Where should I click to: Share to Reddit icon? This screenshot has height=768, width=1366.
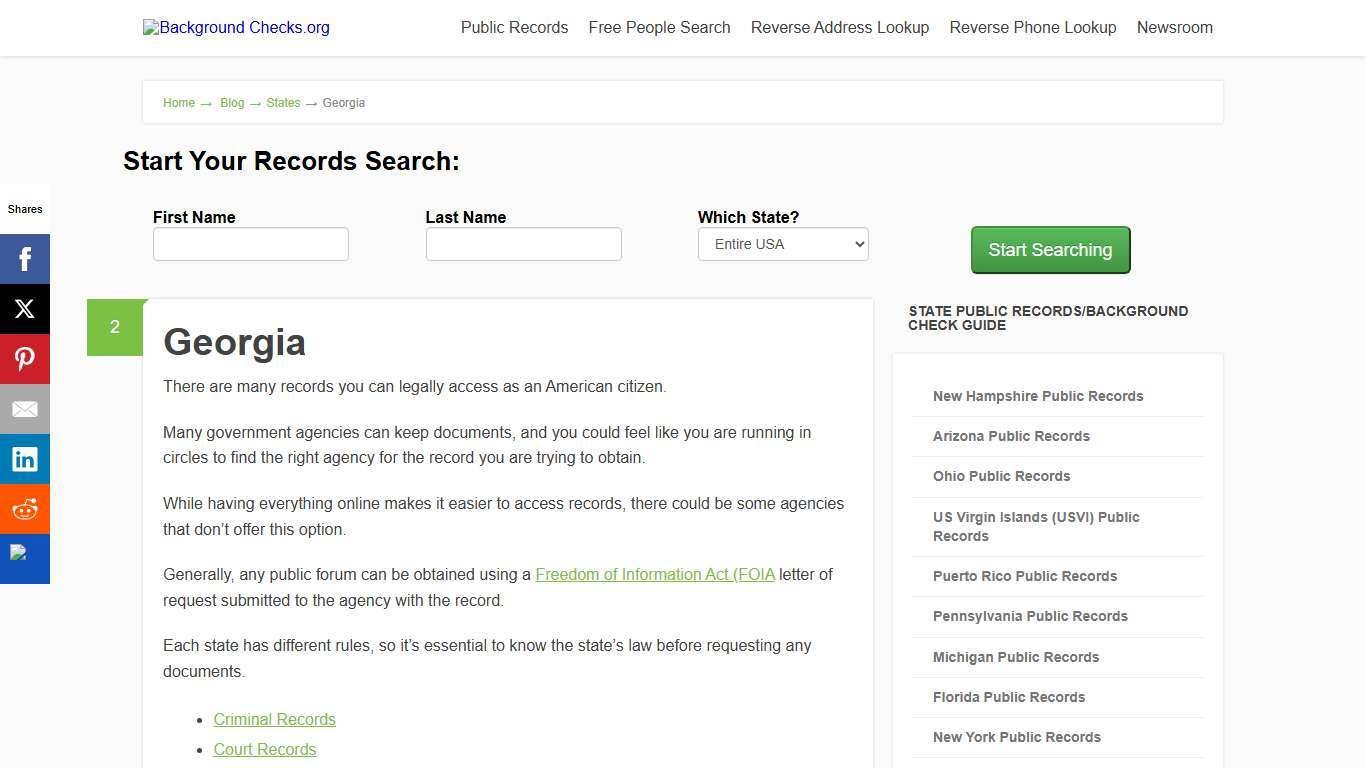(x=25, y=509)
